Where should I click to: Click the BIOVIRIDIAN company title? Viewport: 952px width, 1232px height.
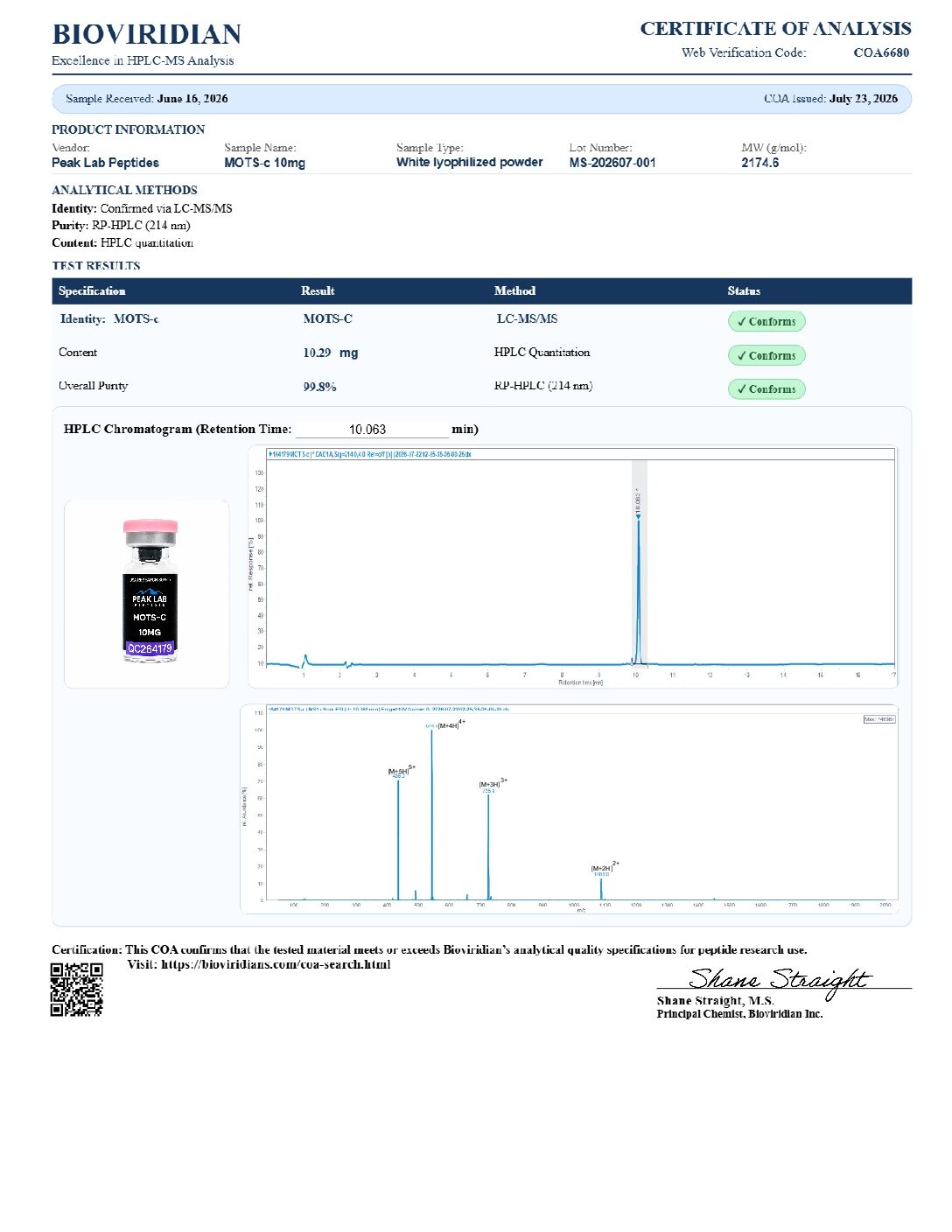[147, 34]
